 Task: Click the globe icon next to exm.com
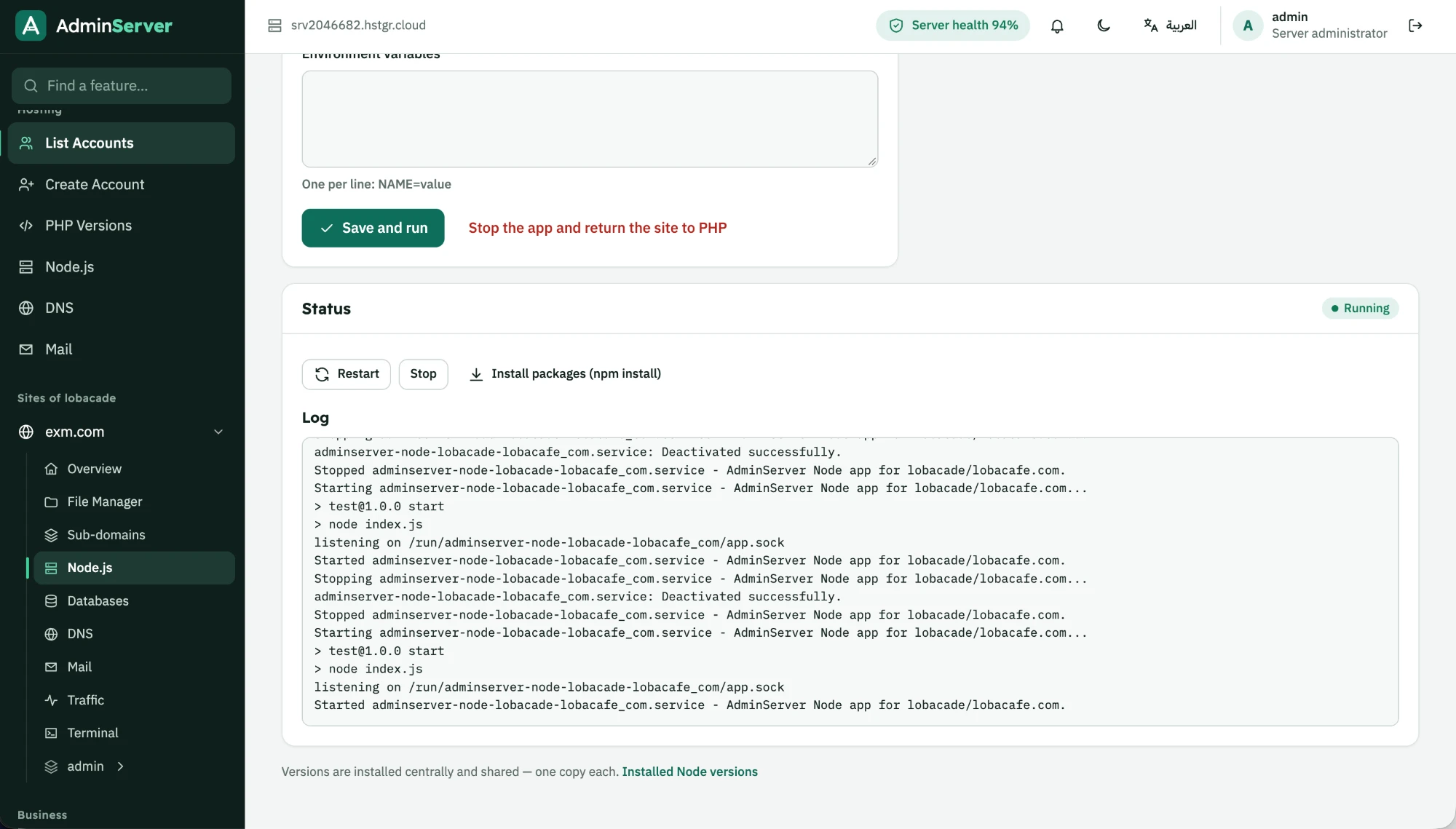pos(26,432)
